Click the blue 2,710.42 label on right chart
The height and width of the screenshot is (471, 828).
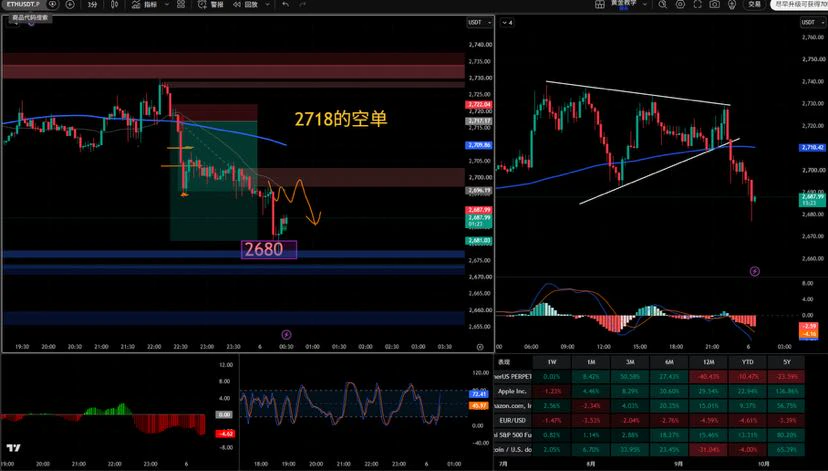[812, 147]
